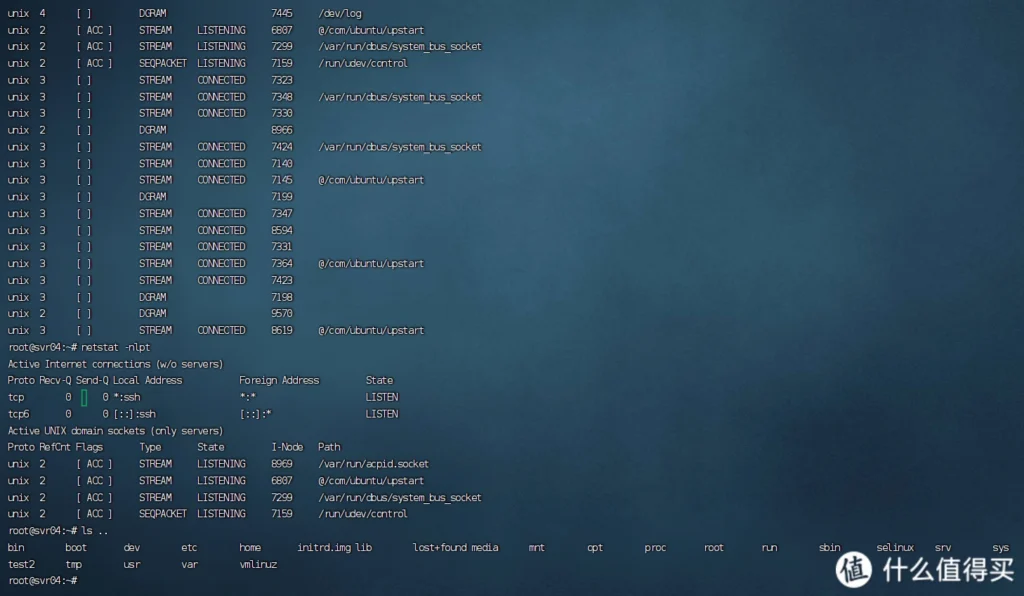Click the green cursor block in tcp row
Screen dimensions: 1024x596
(84, 398)
